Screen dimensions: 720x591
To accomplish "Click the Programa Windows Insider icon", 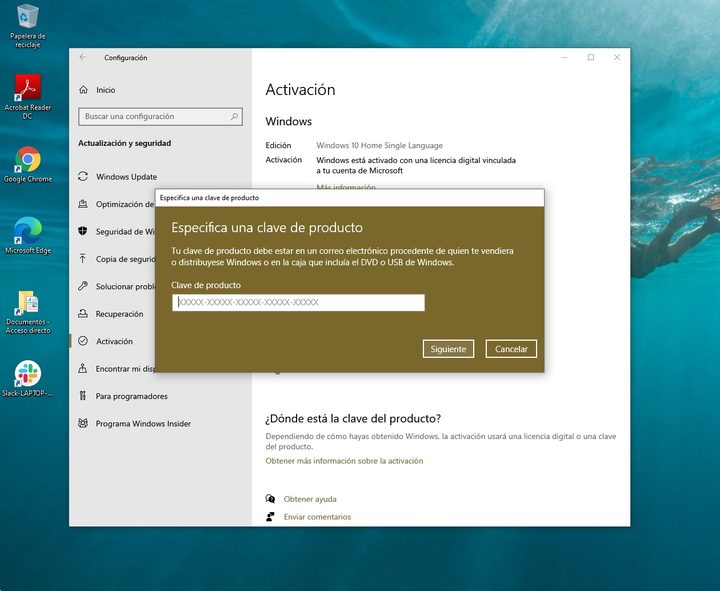I will pyautogui.click(x=83, y=423).
